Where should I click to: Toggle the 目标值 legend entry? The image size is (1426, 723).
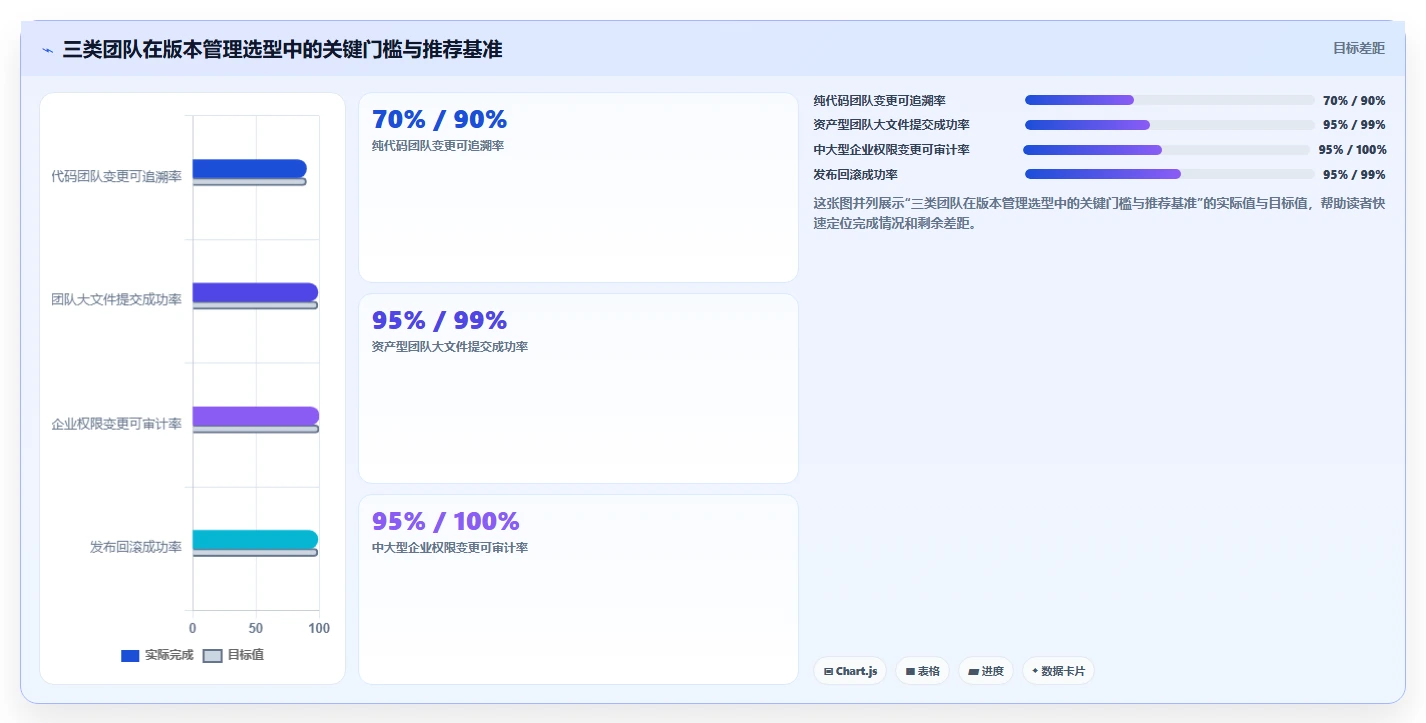click(x=234, y=655)
